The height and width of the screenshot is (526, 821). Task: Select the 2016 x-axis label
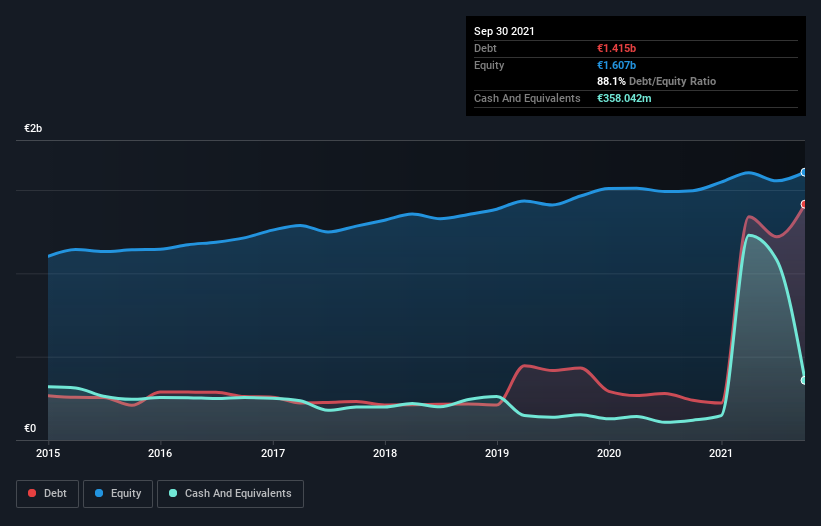(x=160, y=453)
